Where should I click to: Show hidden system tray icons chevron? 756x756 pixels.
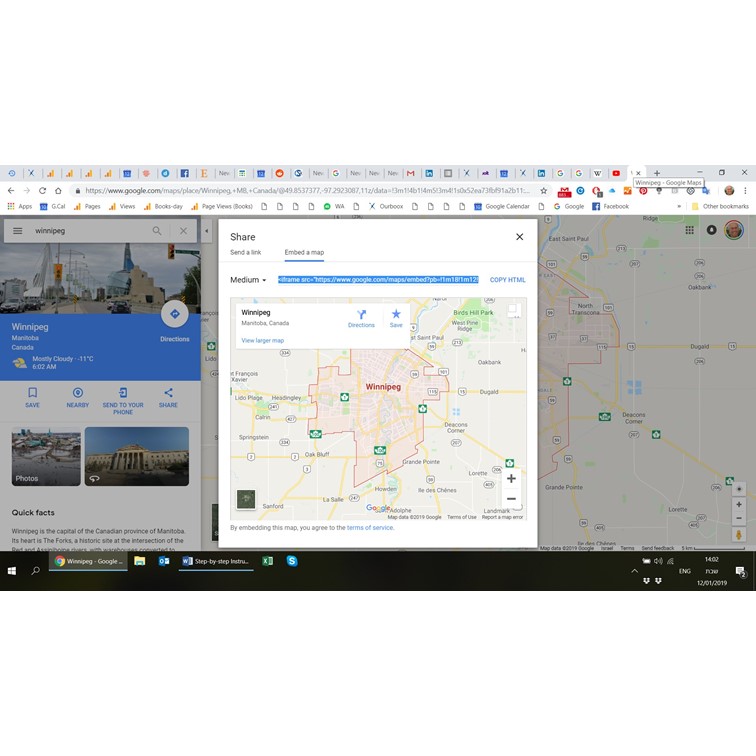click(634, 571)
